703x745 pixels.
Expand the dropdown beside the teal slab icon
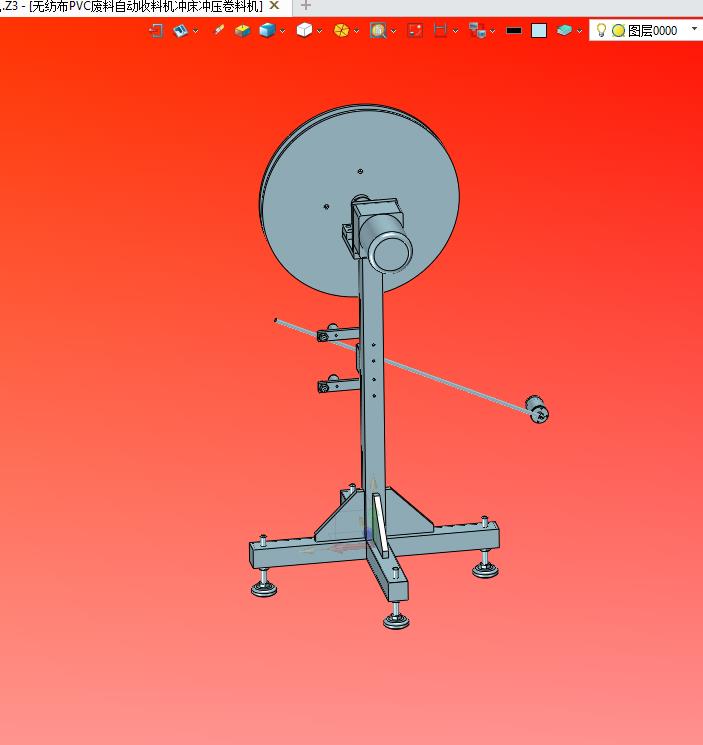tap(580, 31)
